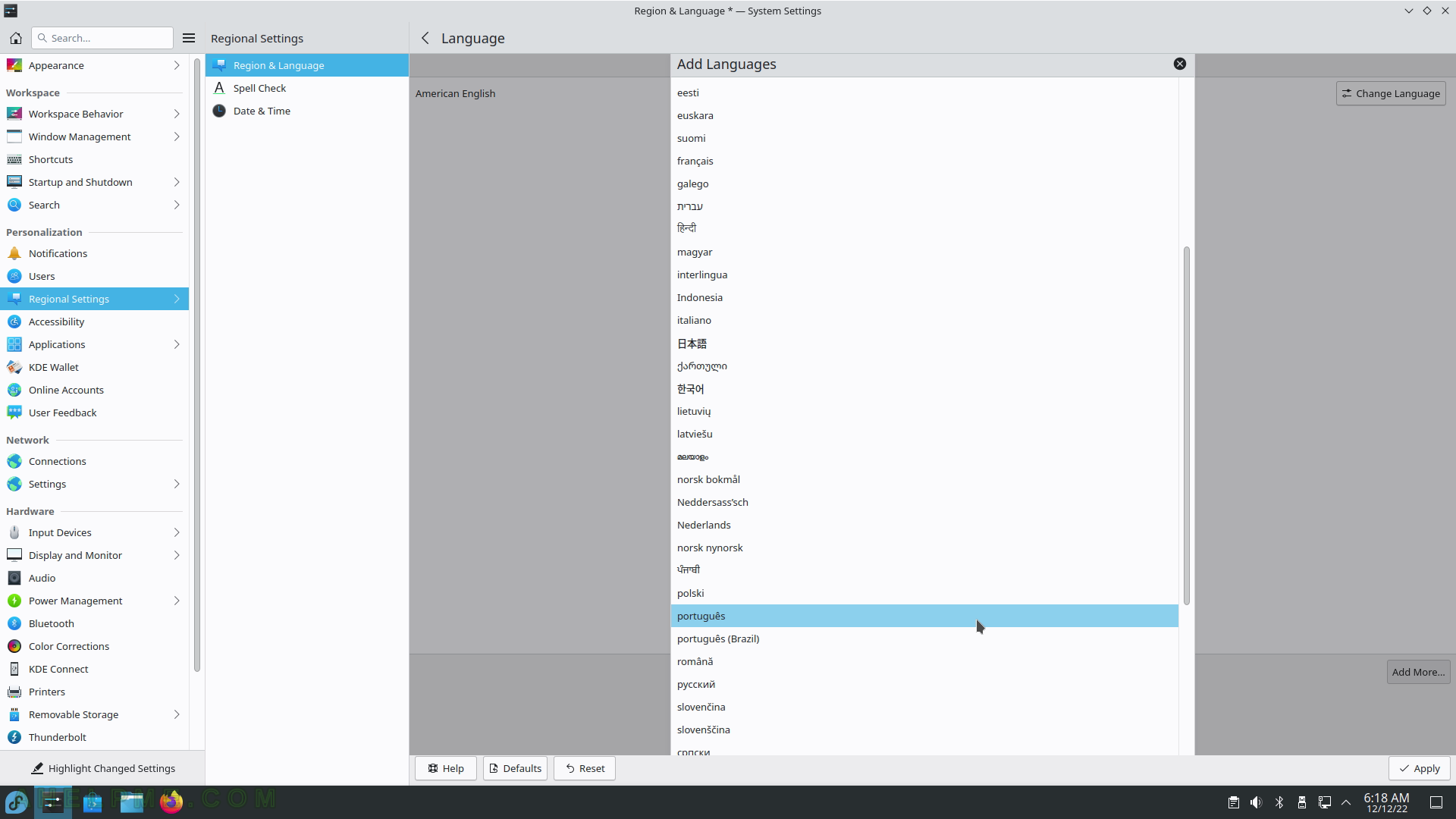Select polski in language list
This screenshot has width=1456, height=819.
[x=924, y=593]
